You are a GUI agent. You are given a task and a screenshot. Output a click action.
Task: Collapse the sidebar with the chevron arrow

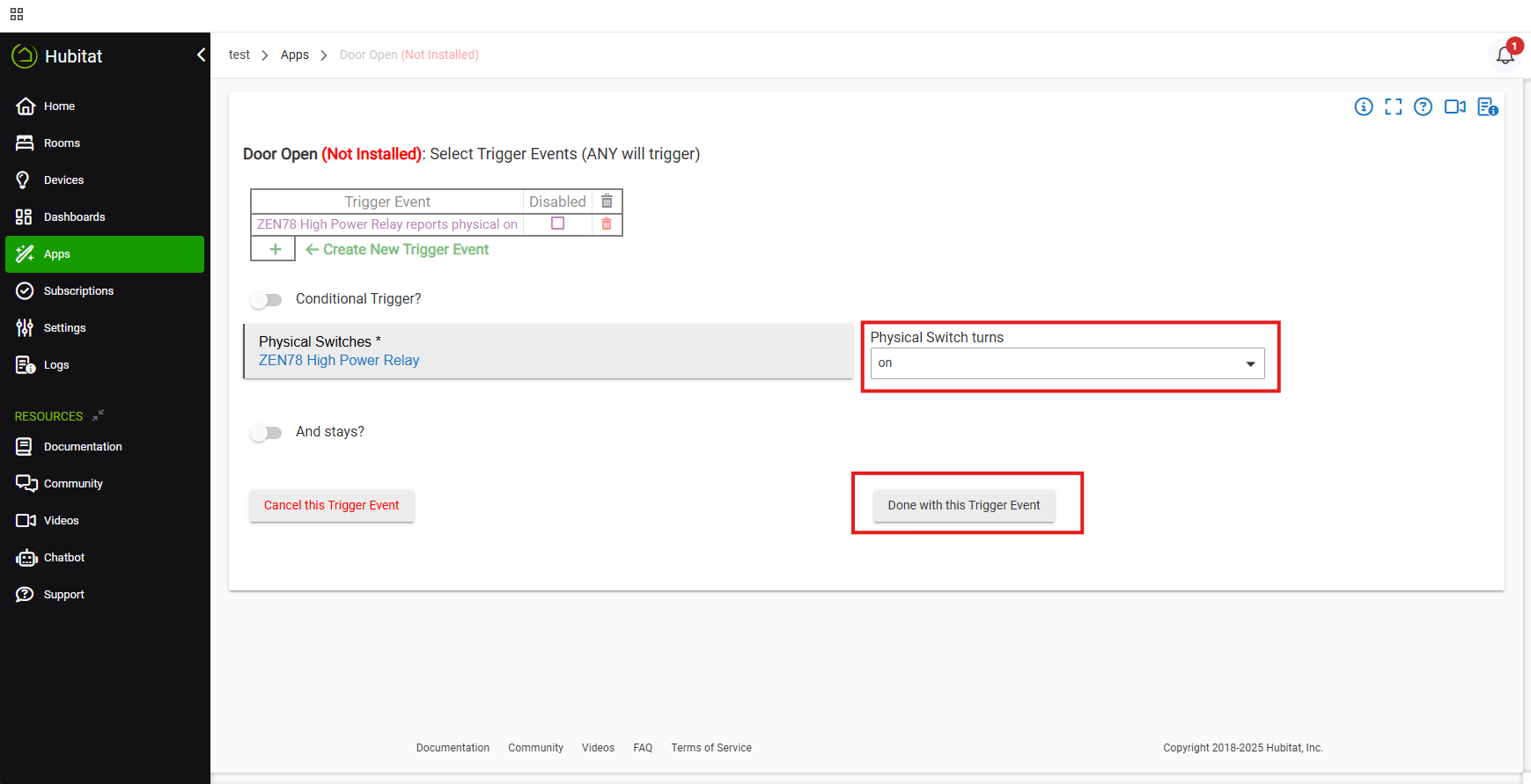201,55
